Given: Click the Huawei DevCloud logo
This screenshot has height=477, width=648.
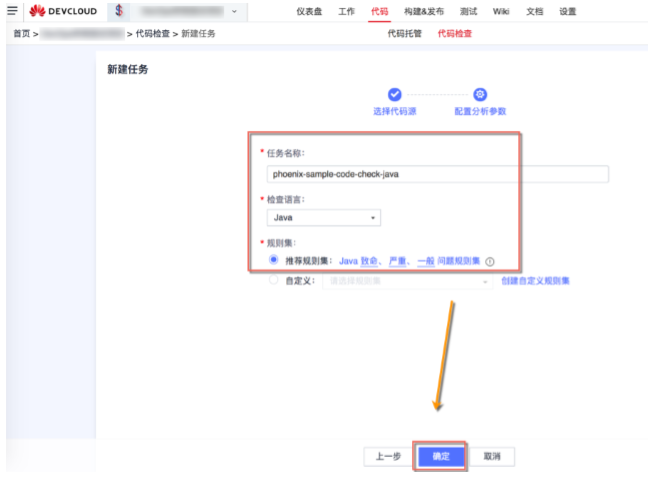Looking at the screenshot, I should point(63,11).
